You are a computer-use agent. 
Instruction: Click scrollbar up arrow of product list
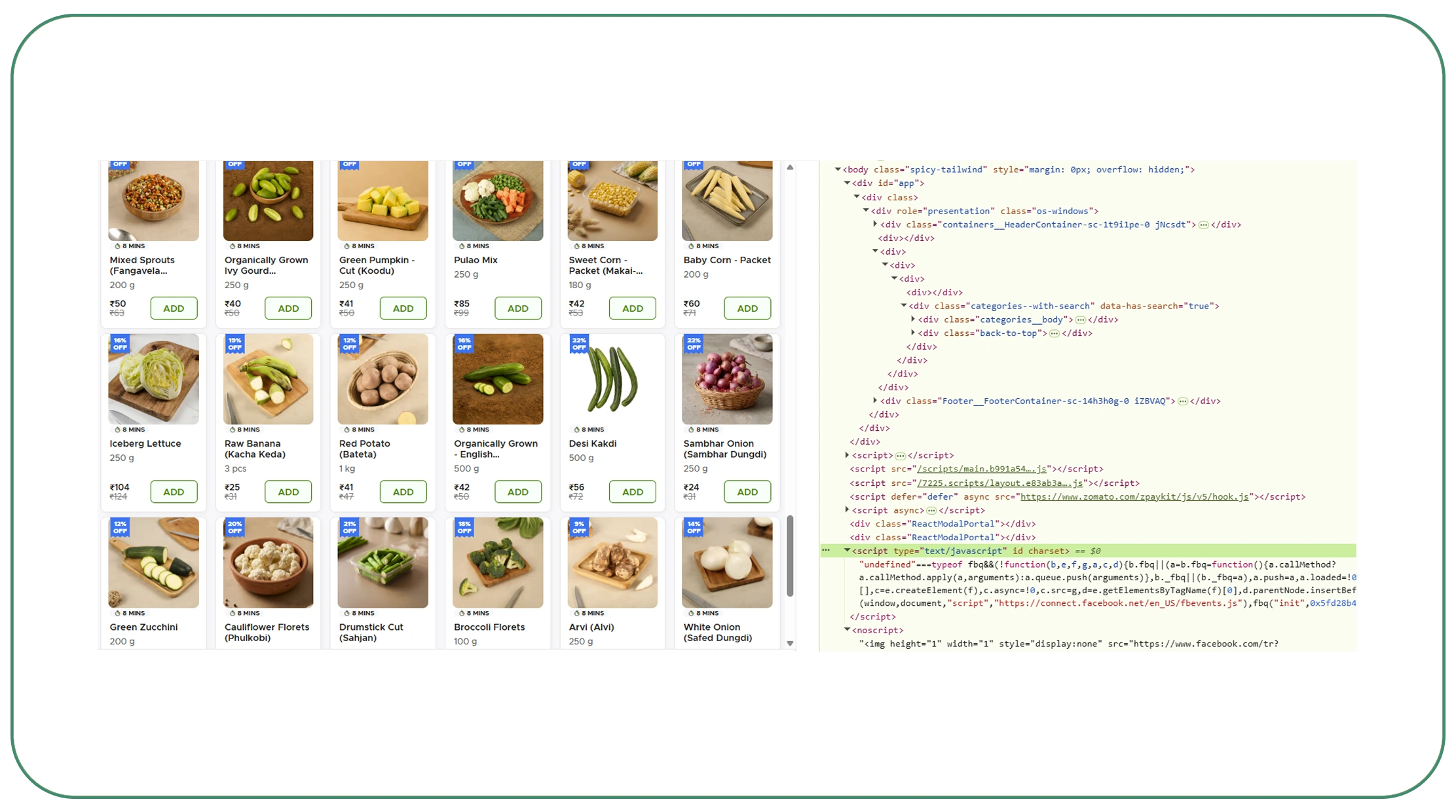pos(790,168)
